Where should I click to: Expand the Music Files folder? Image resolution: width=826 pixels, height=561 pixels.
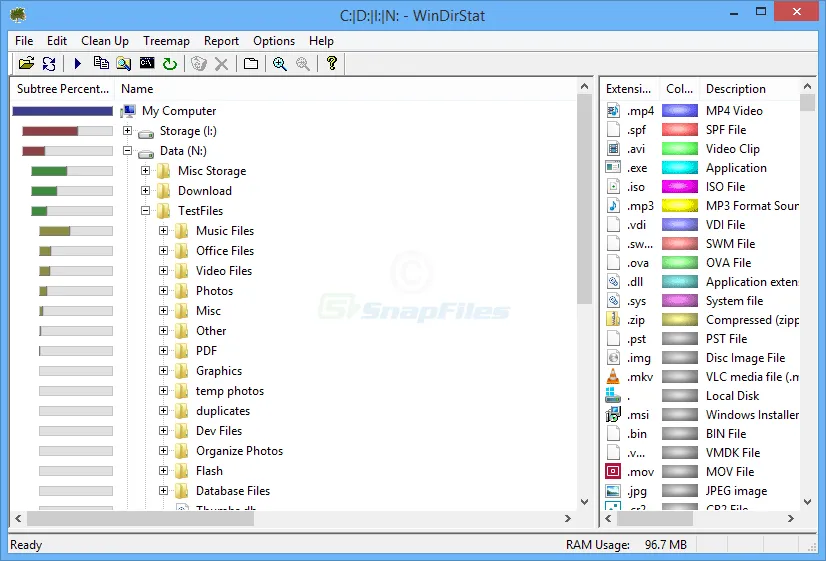pyautogui.click(x=163, y=230)
